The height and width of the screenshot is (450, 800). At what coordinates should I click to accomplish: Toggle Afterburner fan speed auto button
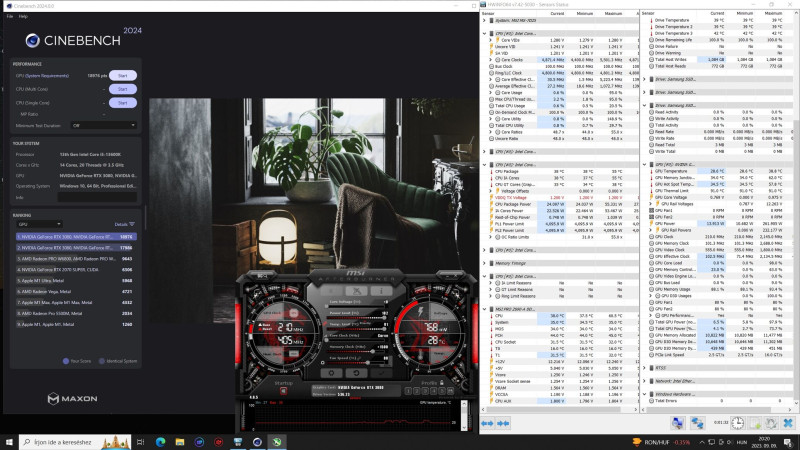click(x=389, y=361)
